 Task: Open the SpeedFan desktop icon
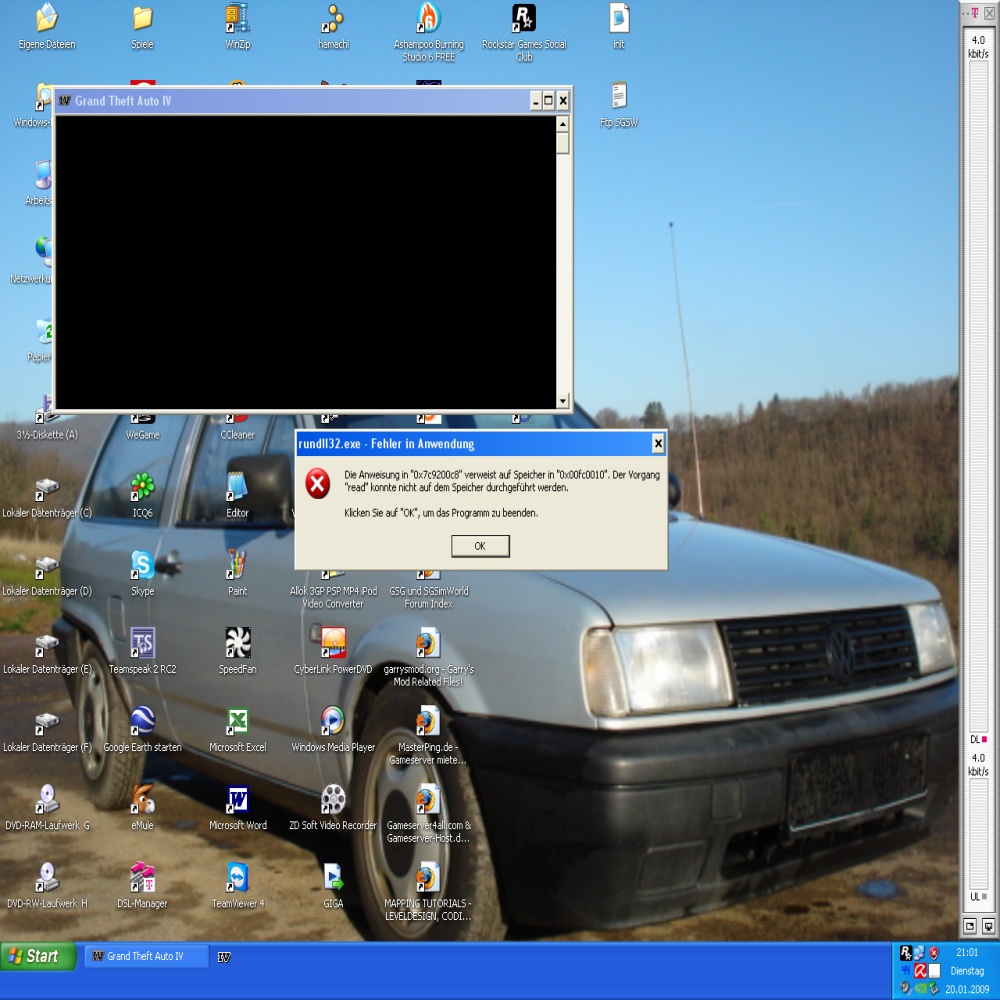click(238, 643)
